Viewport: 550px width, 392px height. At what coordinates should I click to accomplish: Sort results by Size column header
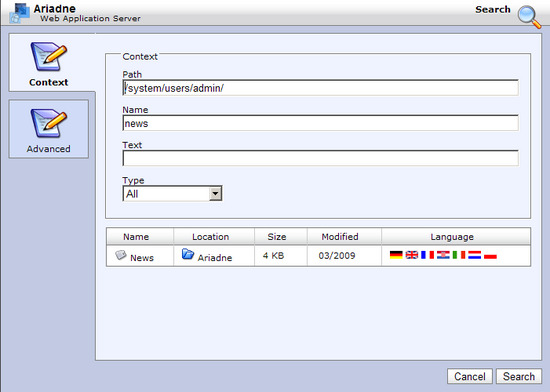(281, 237)
